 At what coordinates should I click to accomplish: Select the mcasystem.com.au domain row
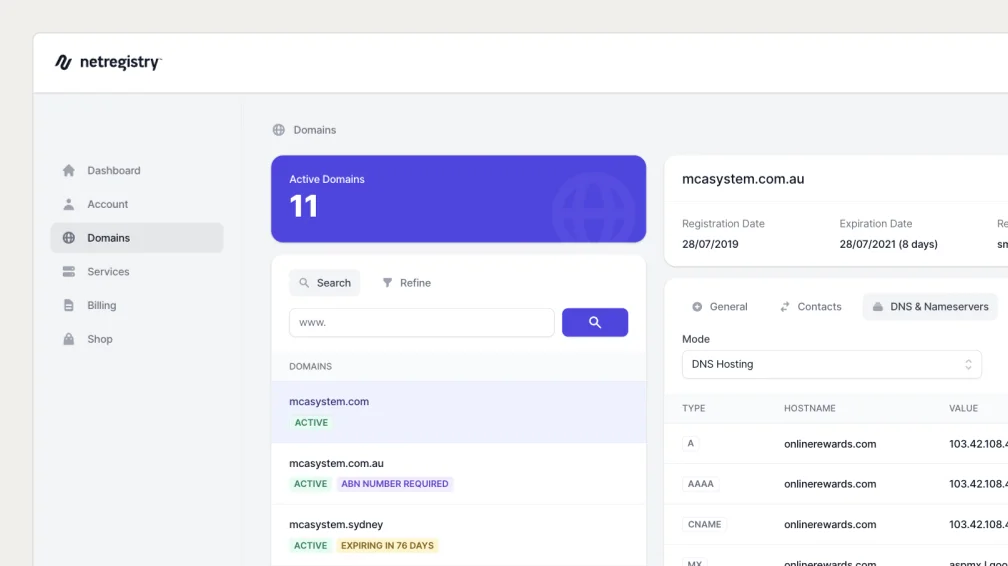coord(458,473)
